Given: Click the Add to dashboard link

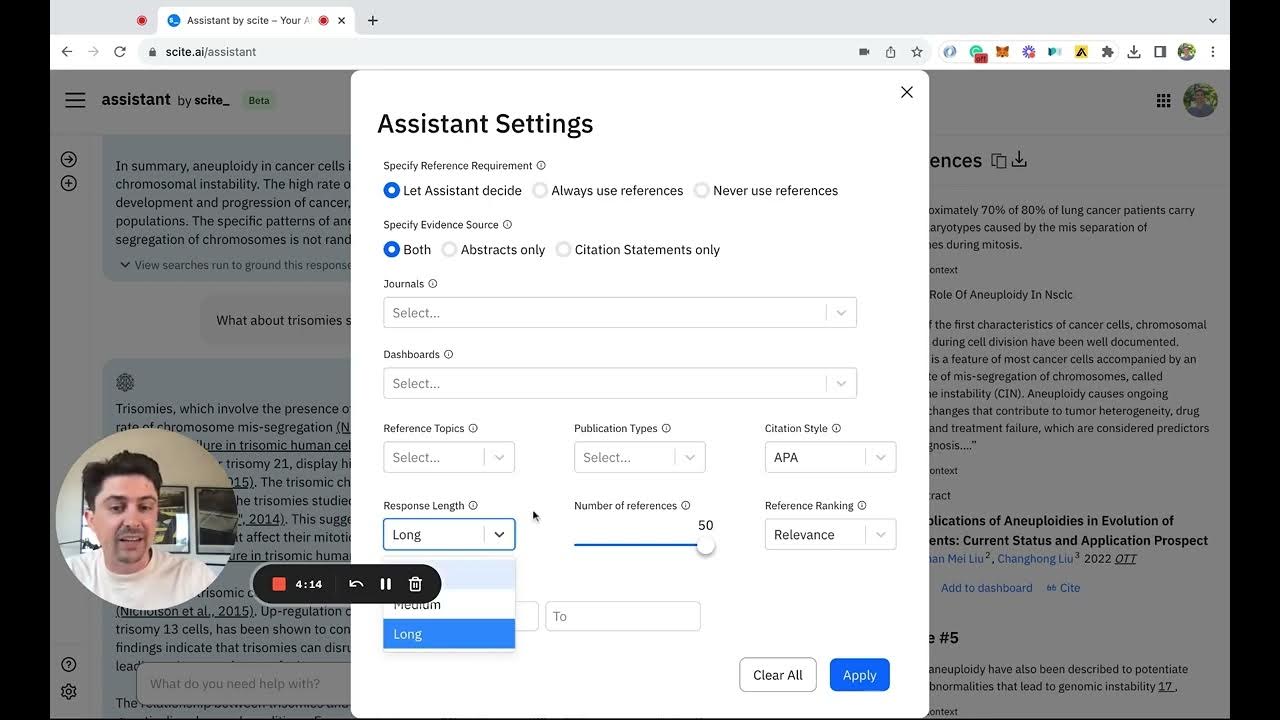Looking at the screenshot, I should point(986,588).
